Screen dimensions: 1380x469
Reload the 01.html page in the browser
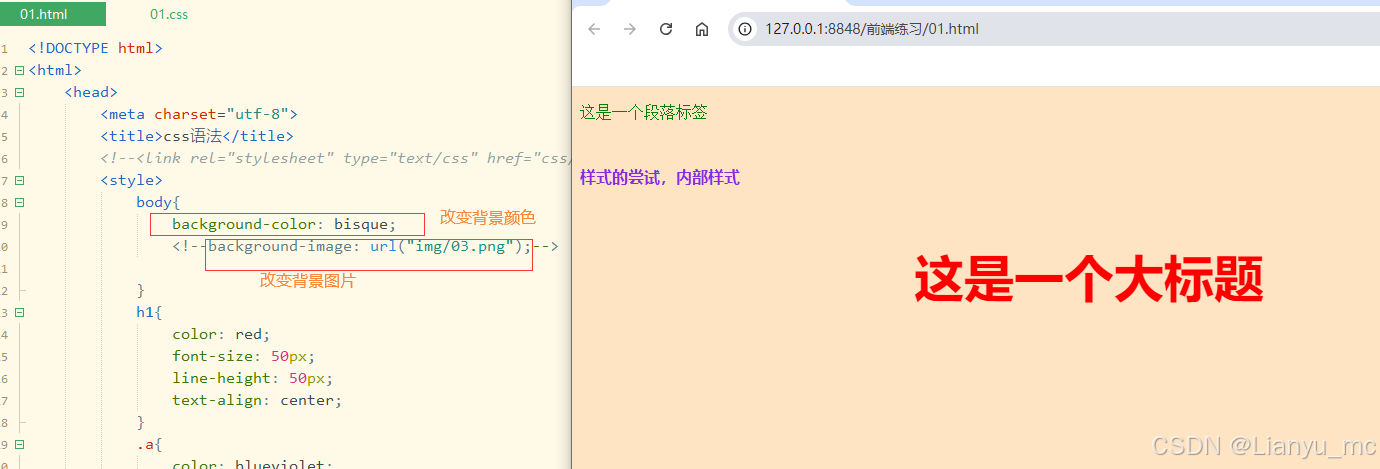(666, 29)
